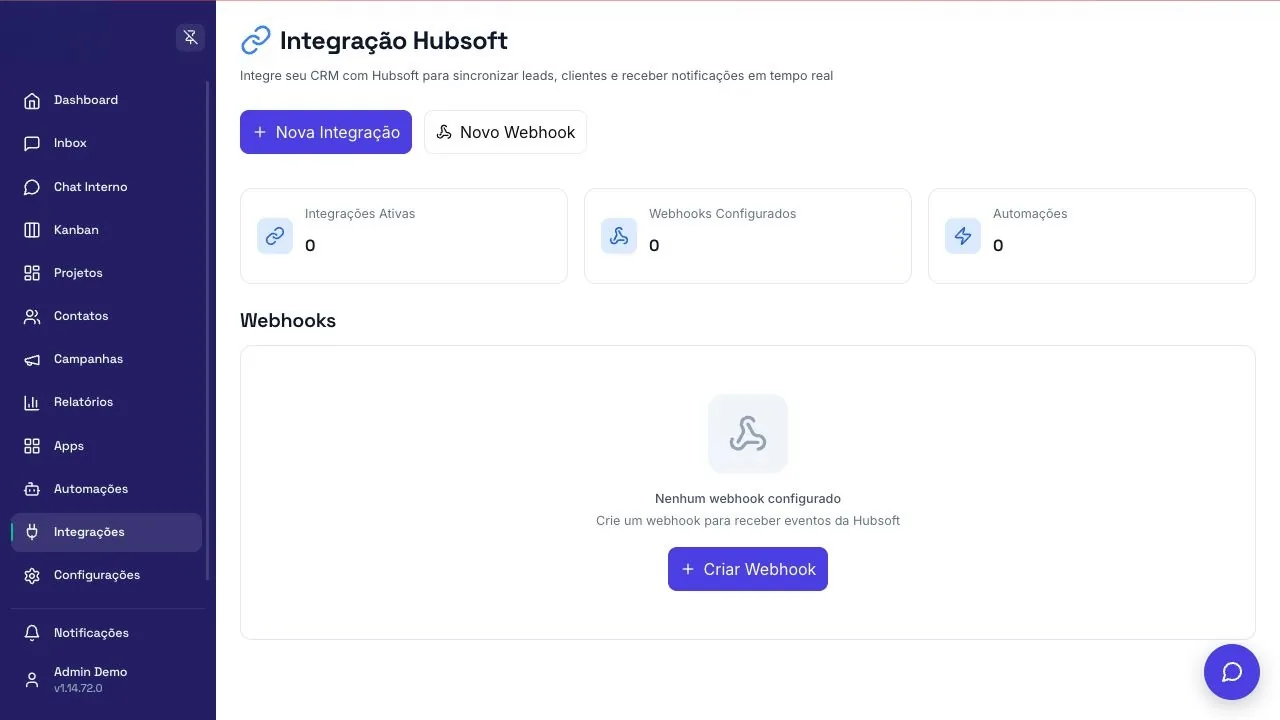Click the Inbox message icon
The height and width of the screenshot is (720, 1280).
click(32, 143)
